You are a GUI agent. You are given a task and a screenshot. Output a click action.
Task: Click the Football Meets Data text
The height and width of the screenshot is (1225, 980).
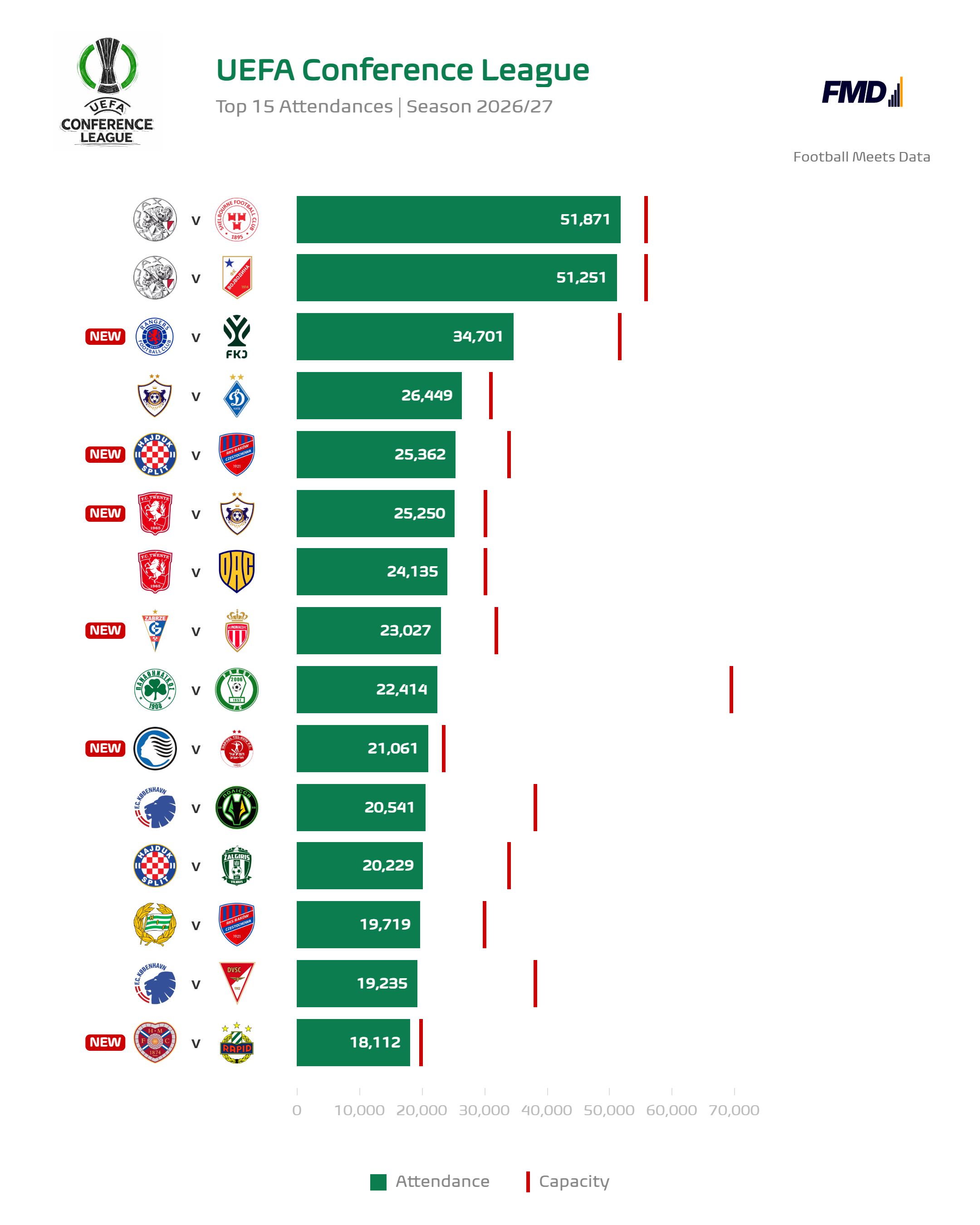point(861,157)
